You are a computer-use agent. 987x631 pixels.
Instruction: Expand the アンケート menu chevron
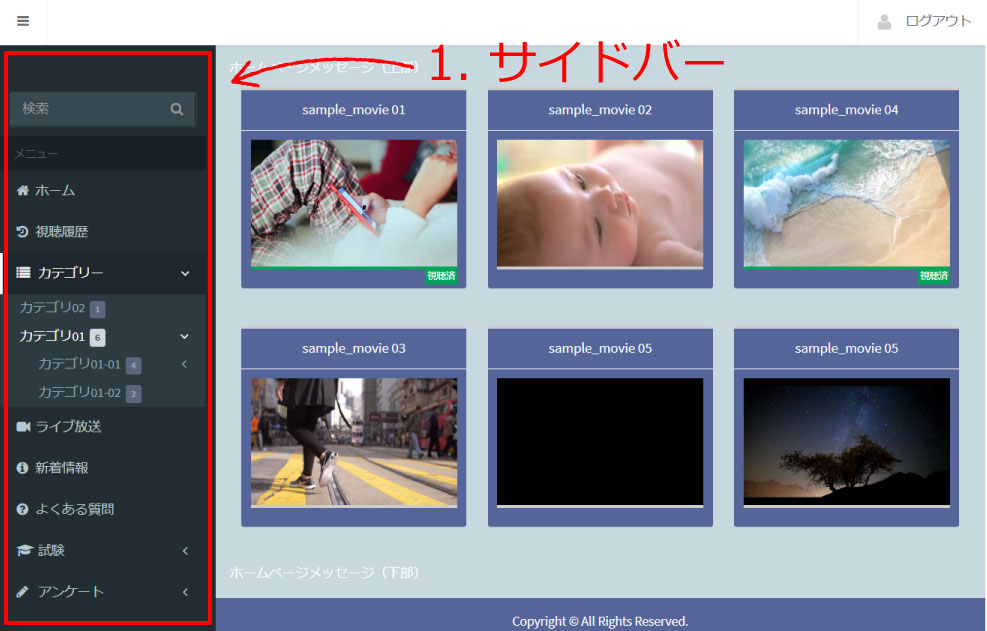184,591
